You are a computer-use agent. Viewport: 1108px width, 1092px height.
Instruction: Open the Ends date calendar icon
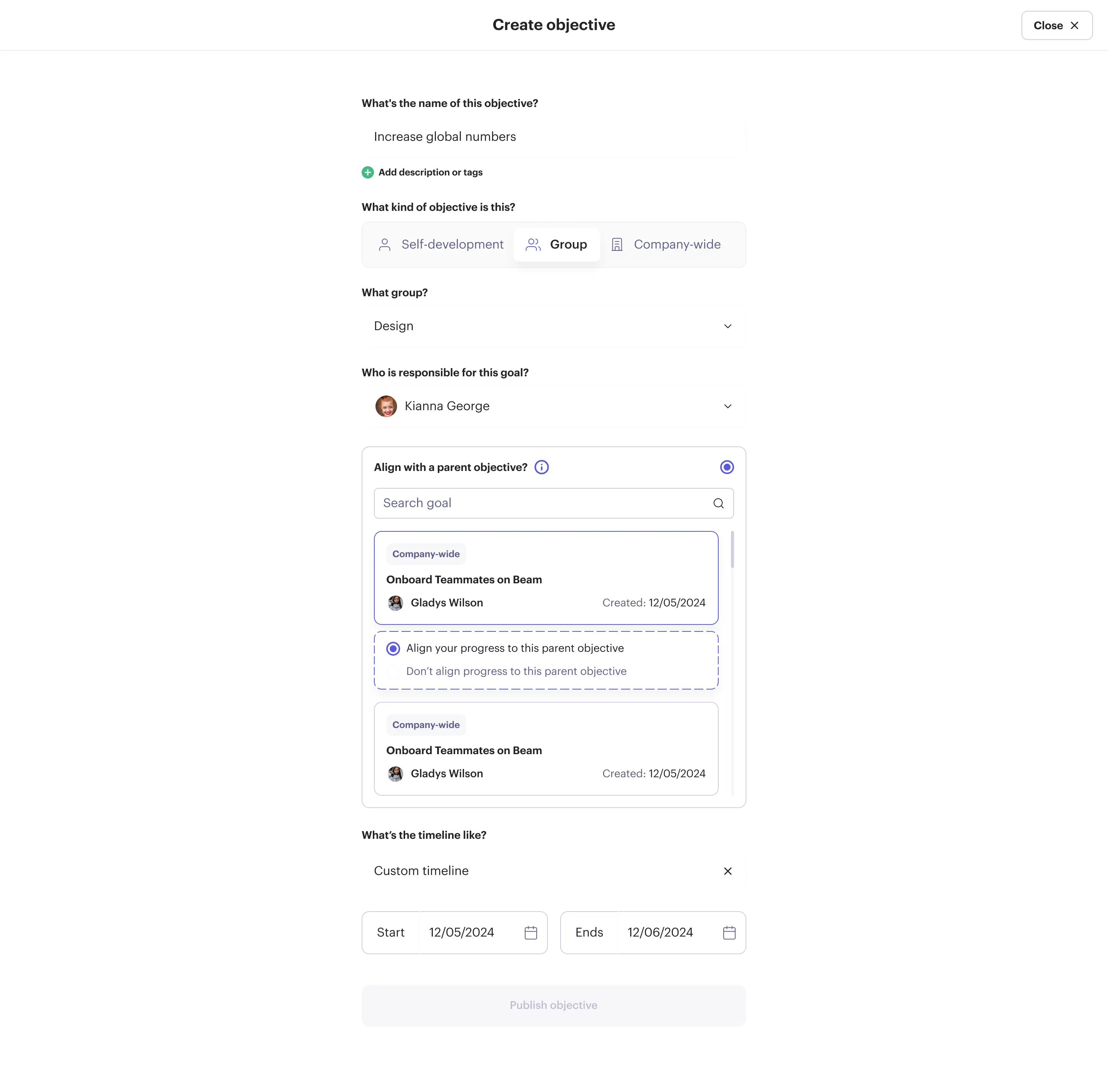click(x=729, y=933)
